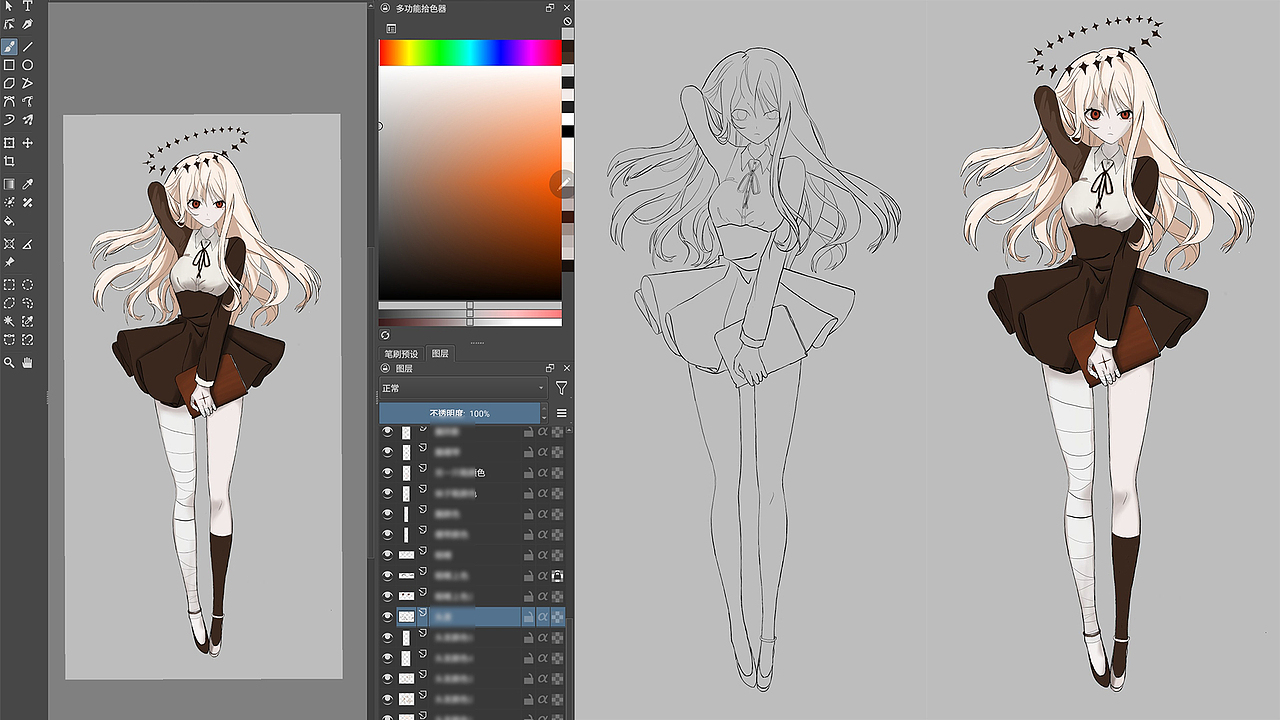Select the Smart Patch tool
The width and height of the screenshot is (1280, 720).
click(x=28, y=202)
